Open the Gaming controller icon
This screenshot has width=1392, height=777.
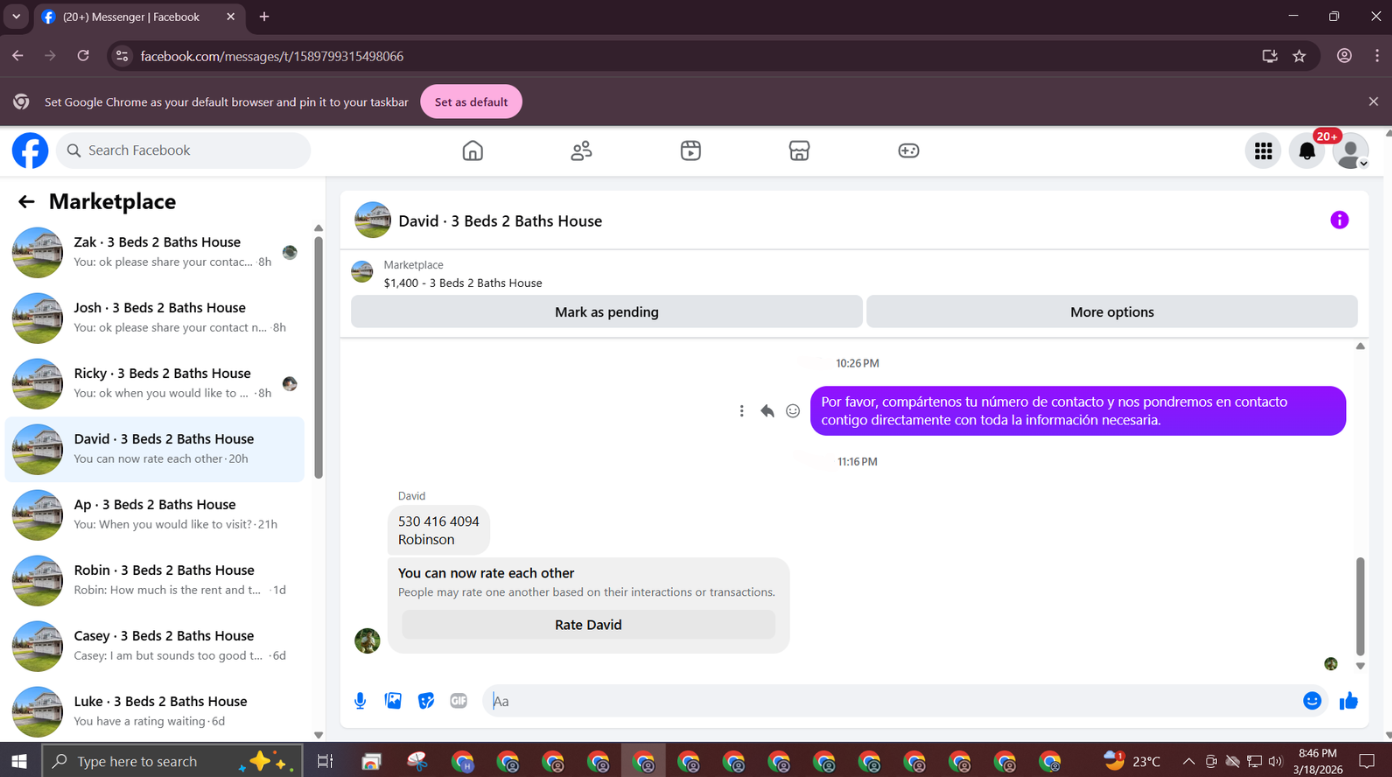tap(908, 151)
